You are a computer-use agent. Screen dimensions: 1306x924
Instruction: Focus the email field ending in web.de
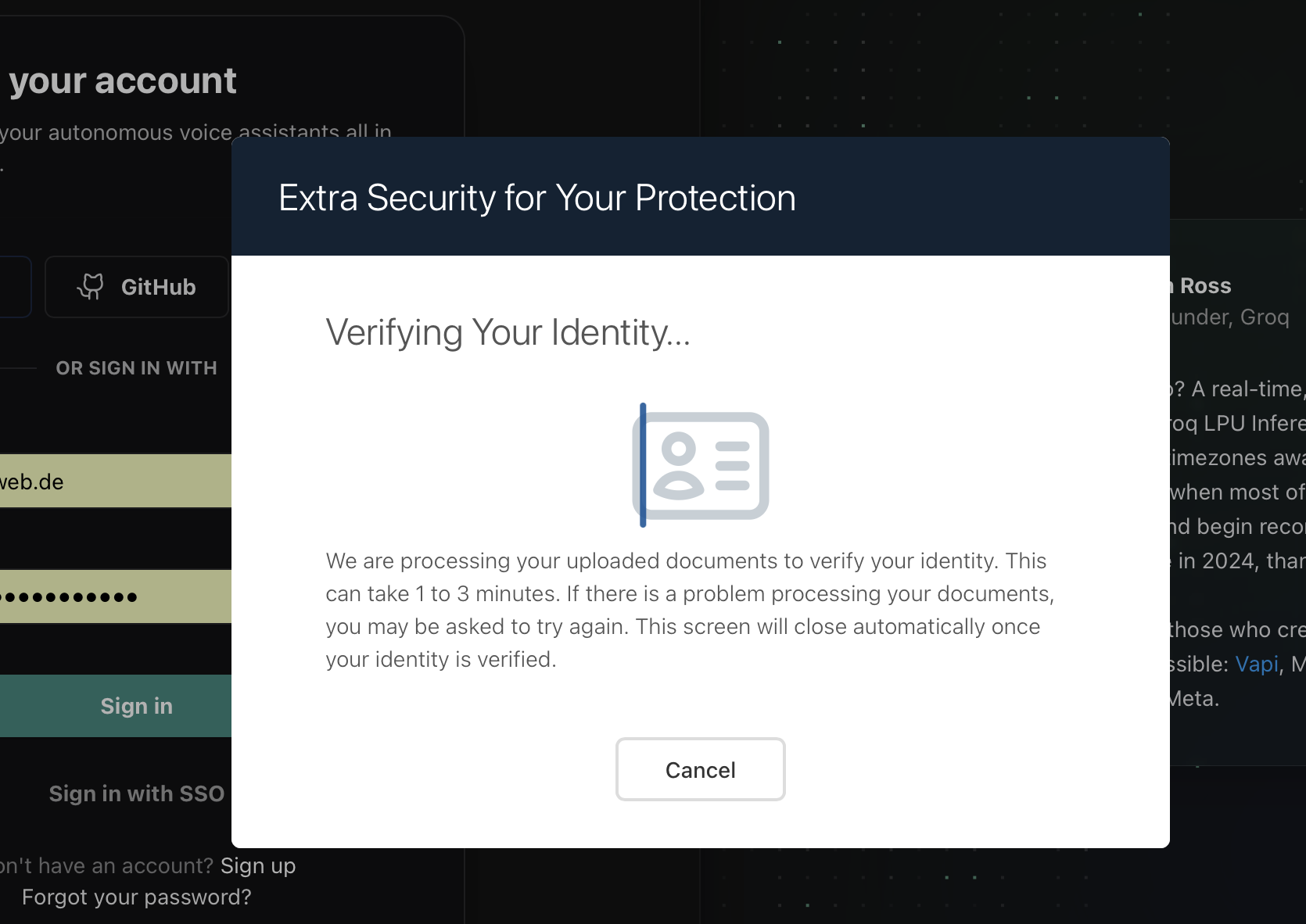pos(115,482)
